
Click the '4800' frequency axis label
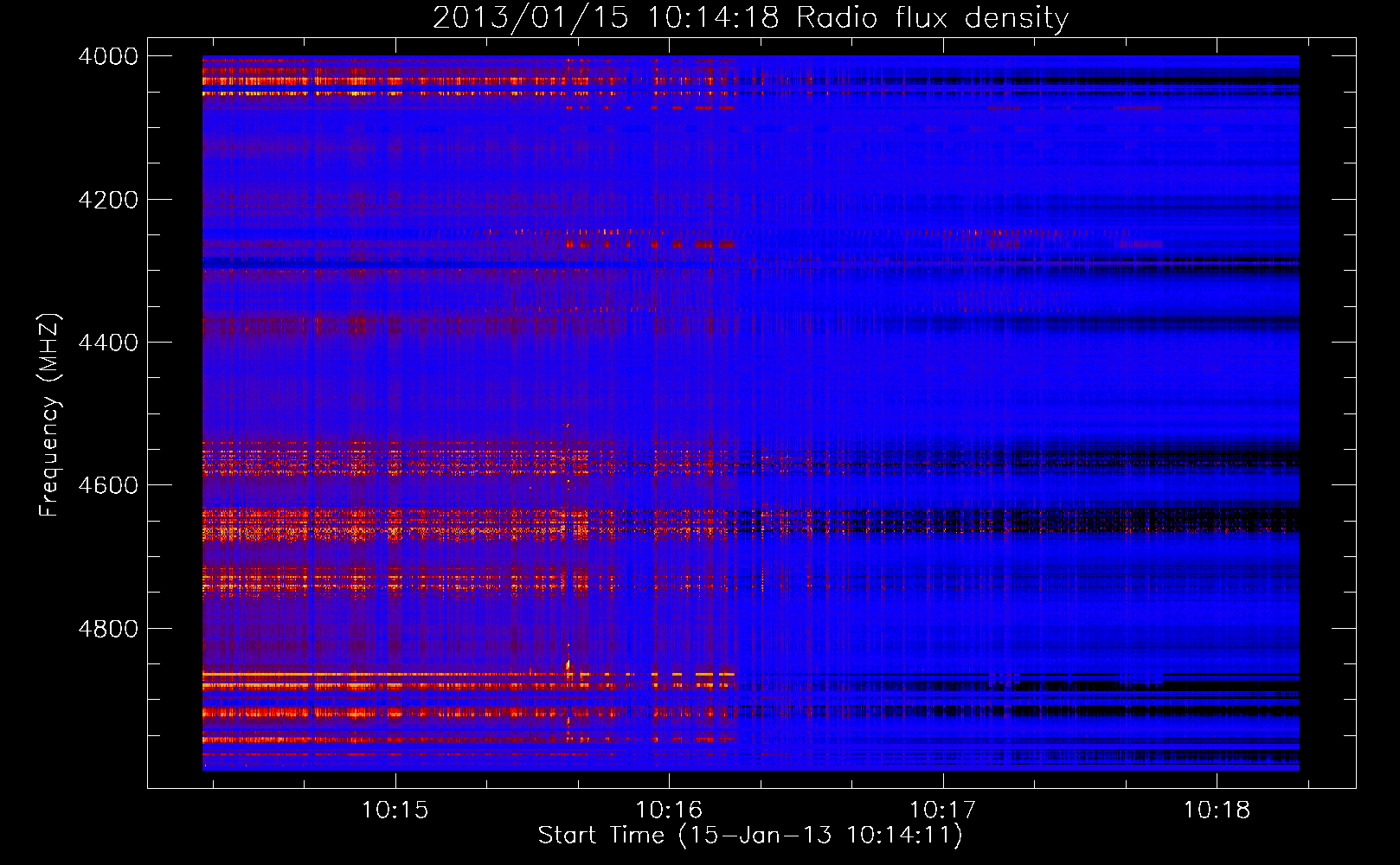click(108, 629)
